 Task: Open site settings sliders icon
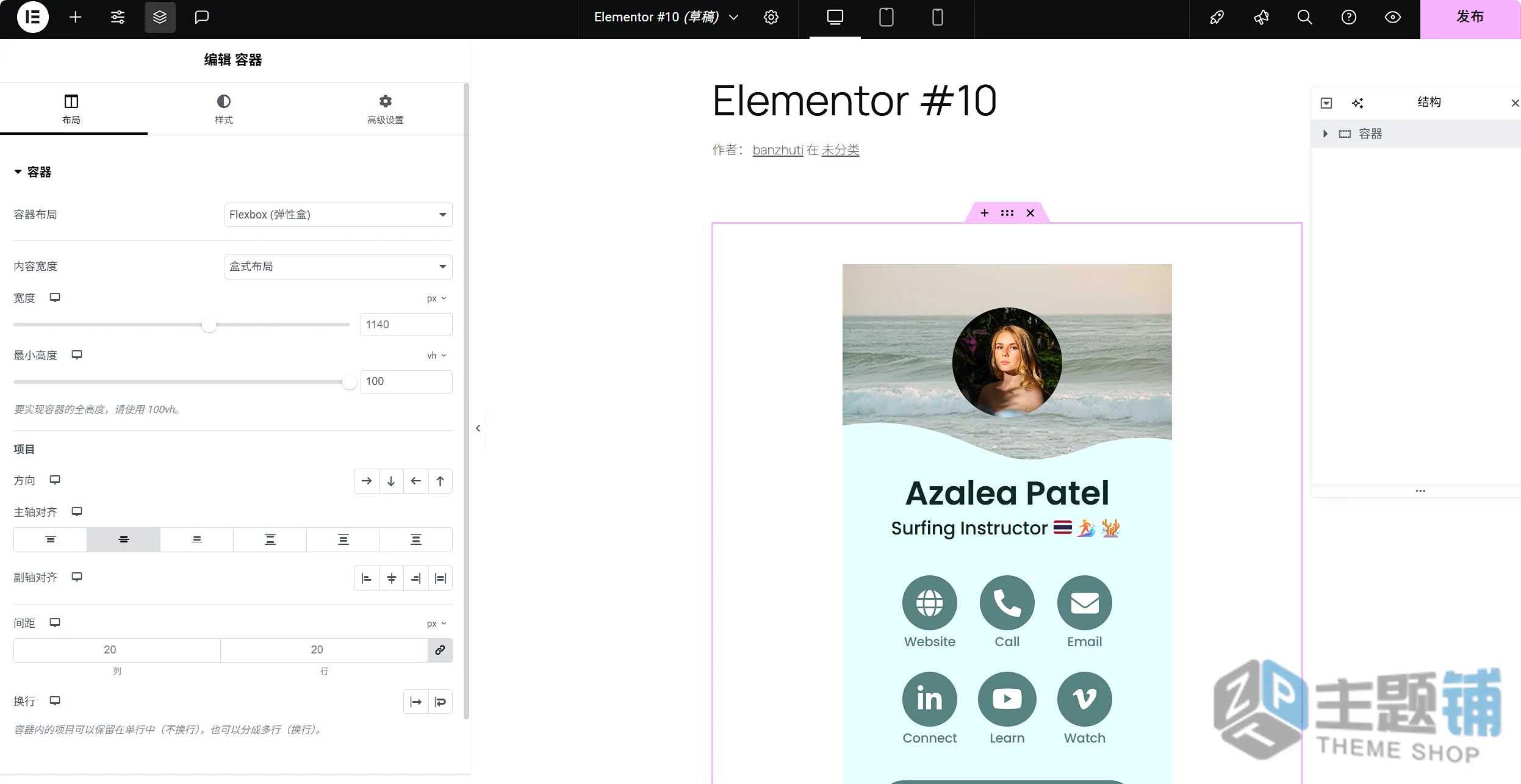pyautogui.click(x=118, y=17)
